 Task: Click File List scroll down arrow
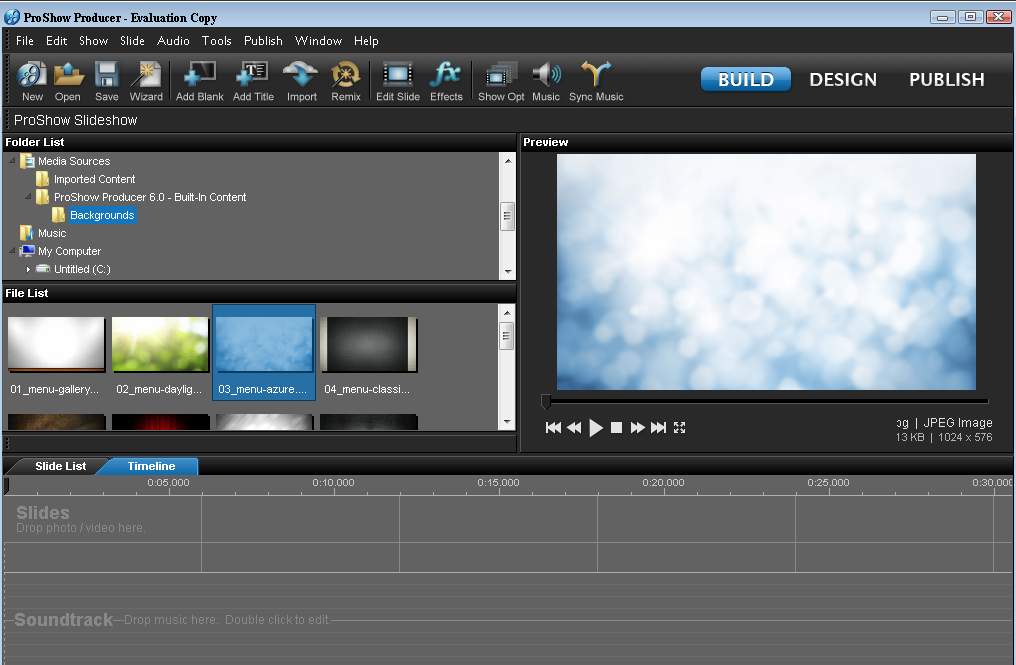tap(507, 422)
